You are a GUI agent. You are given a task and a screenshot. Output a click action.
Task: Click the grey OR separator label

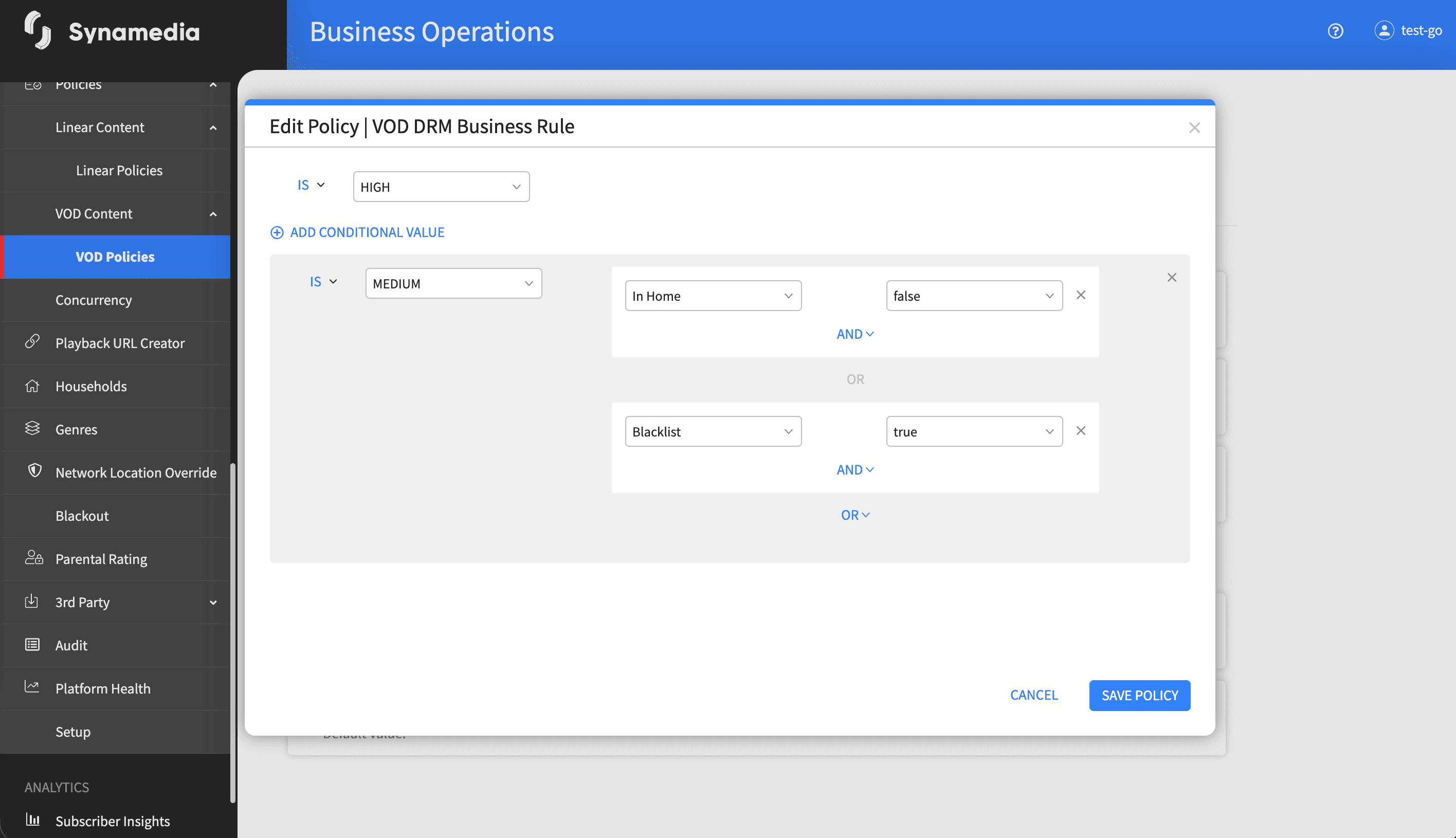pyautogui.click(x=855, y=379)
